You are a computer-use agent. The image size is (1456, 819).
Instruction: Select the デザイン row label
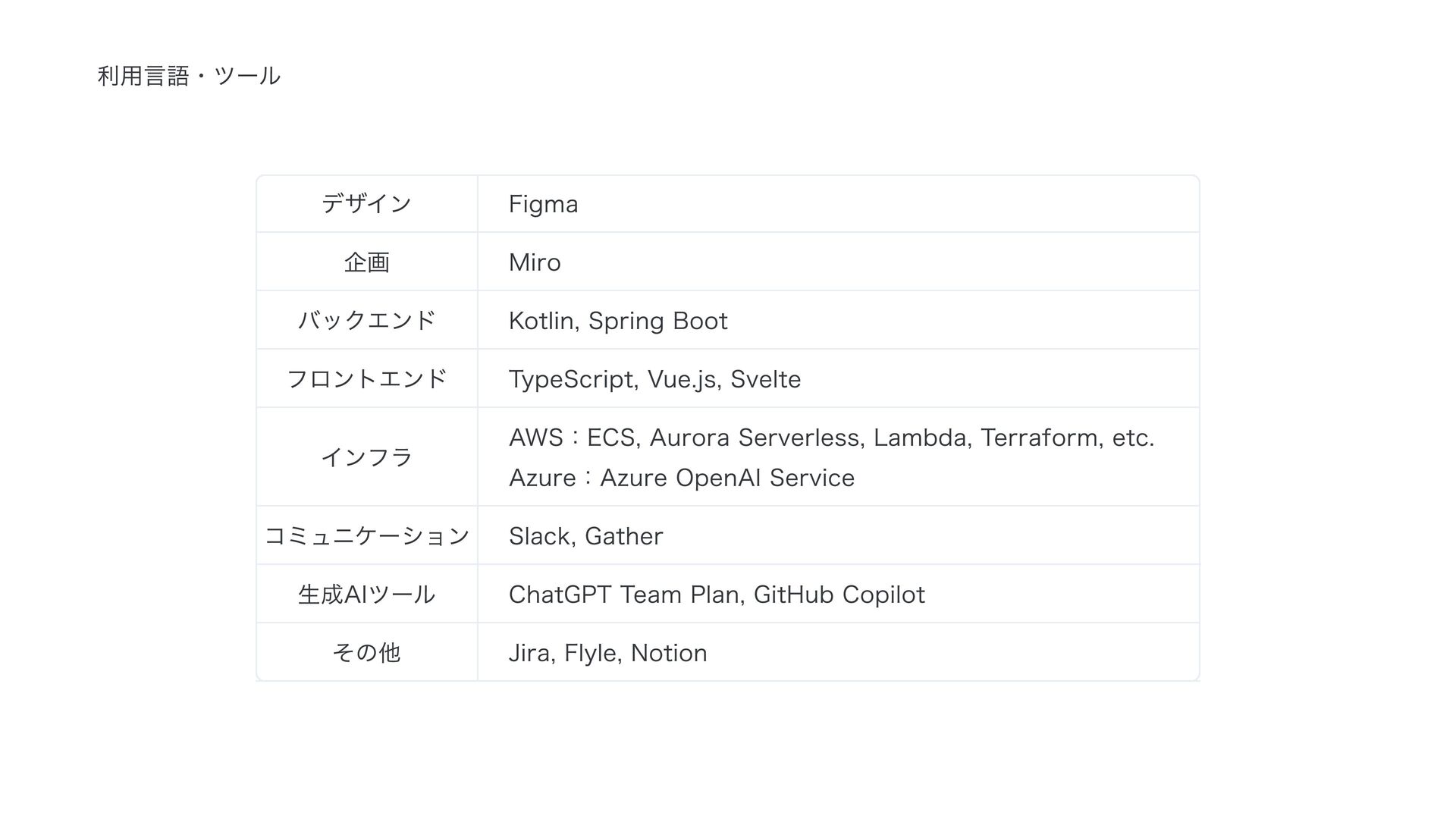(366, 203)
